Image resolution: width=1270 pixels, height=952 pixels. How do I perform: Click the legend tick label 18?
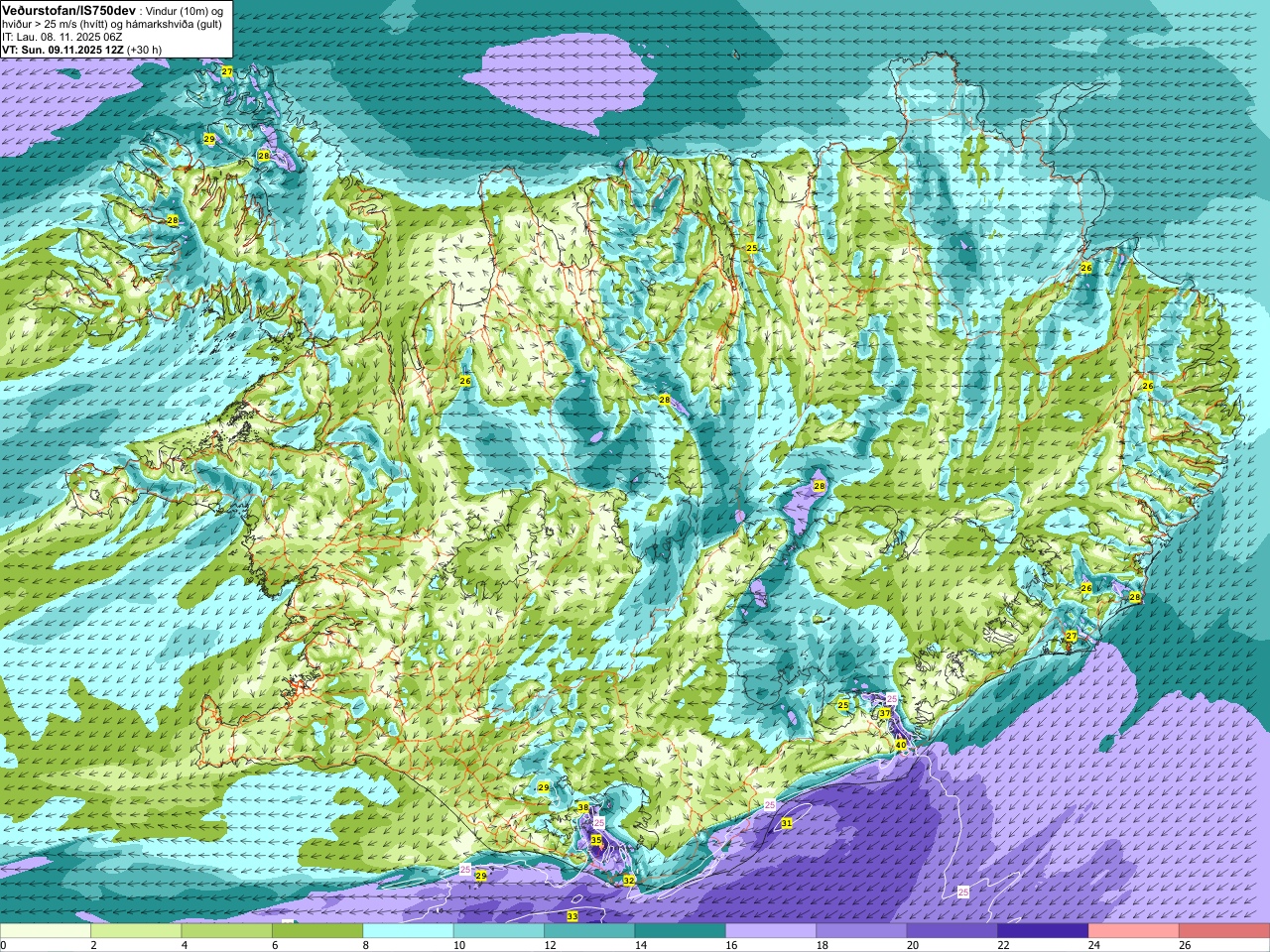[822, 945]
